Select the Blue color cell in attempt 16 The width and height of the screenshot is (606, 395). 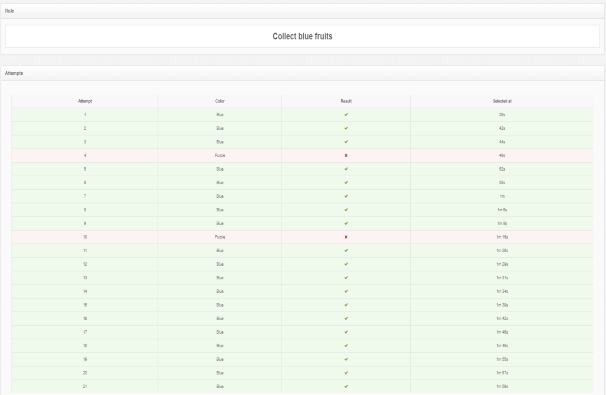(x=220, y=318)
